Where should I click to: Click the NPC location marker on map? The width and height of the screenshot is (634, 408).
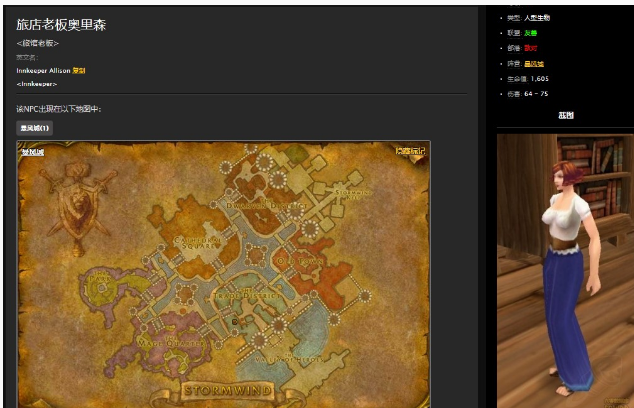pyautogui.click(x=236, y=321)
